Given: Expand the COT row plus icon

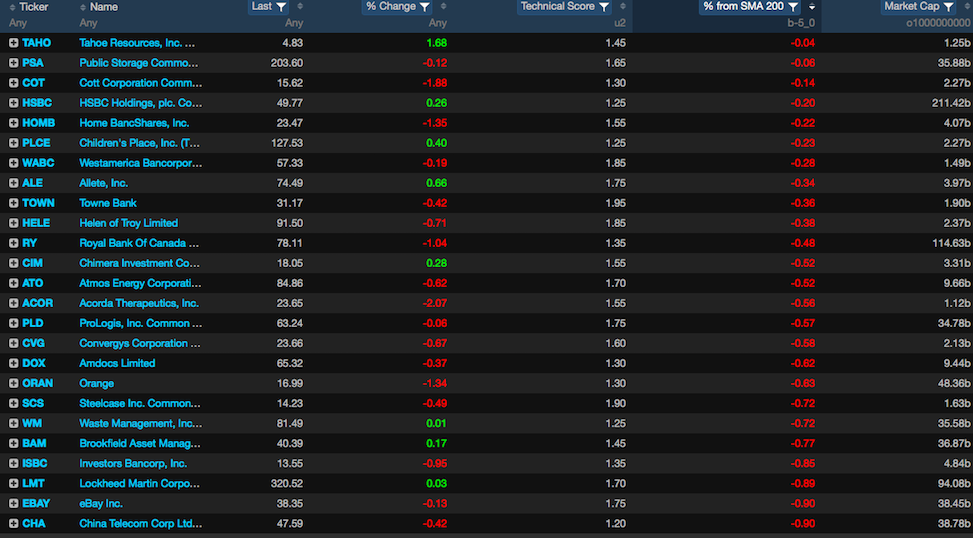Looking at the screenshot, I should [13, 83].
